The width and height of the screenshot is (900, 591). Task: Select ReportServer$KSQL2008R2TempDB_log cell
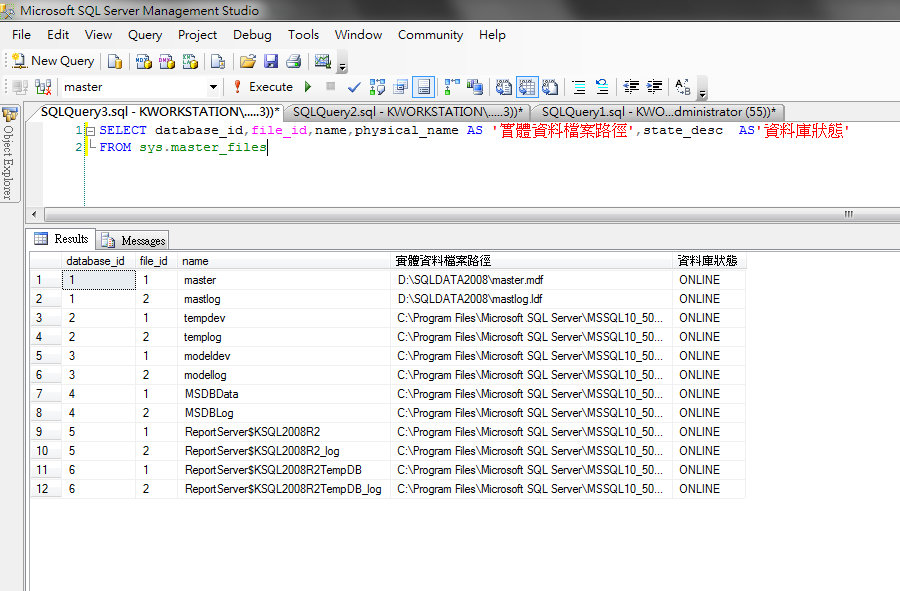pyautogui.click(x=284, y=489)
